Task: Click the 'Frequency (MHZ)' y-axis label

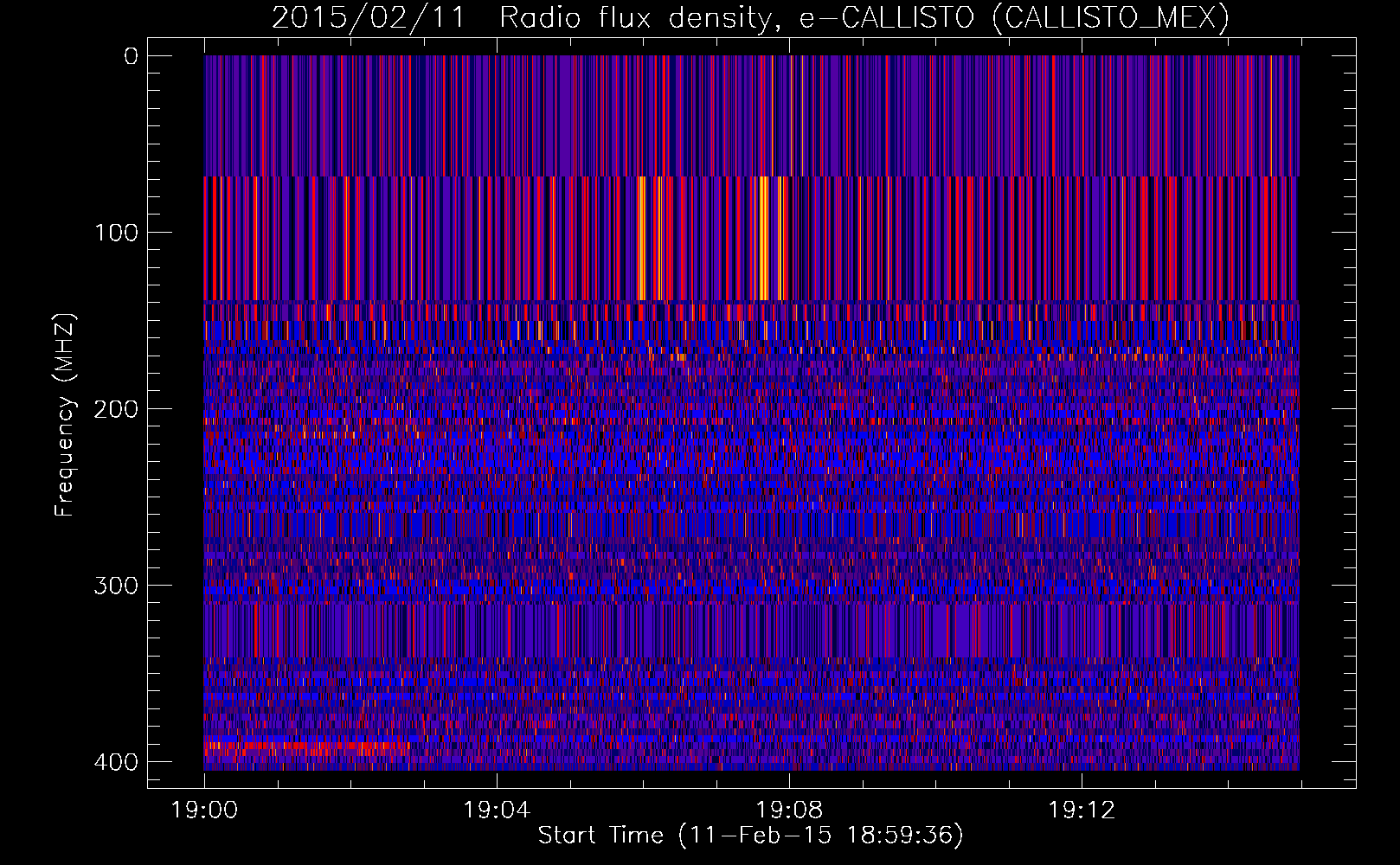Action: 65,415
